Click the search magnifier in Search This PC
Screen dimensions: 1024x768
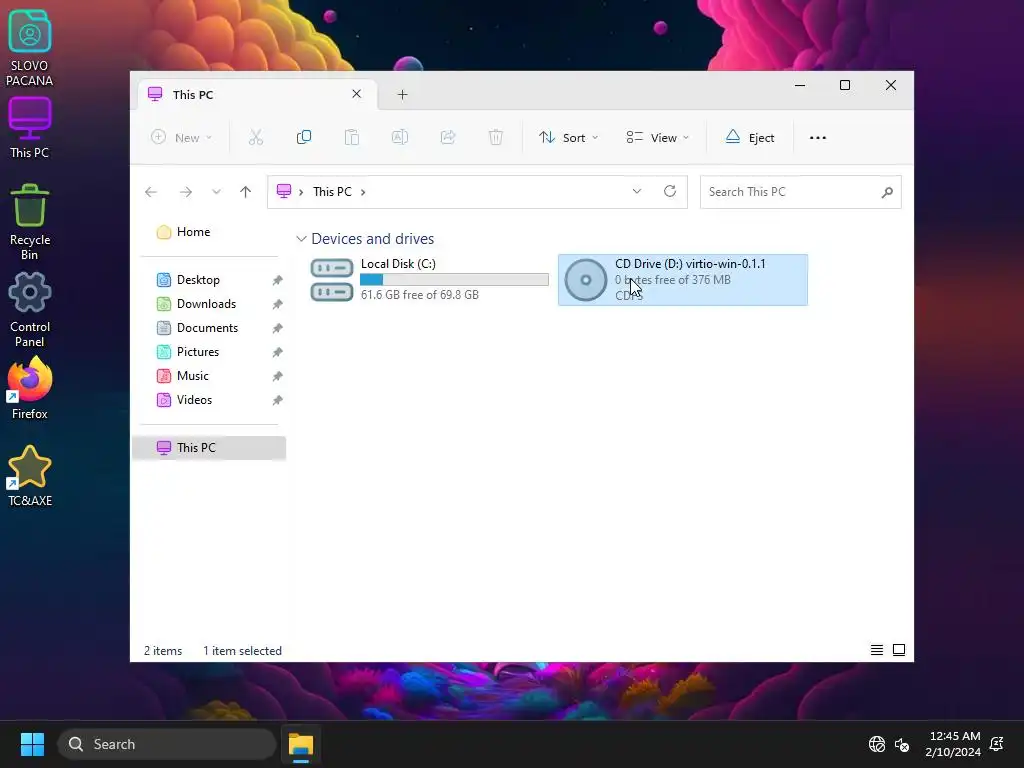tap(887, 192)
